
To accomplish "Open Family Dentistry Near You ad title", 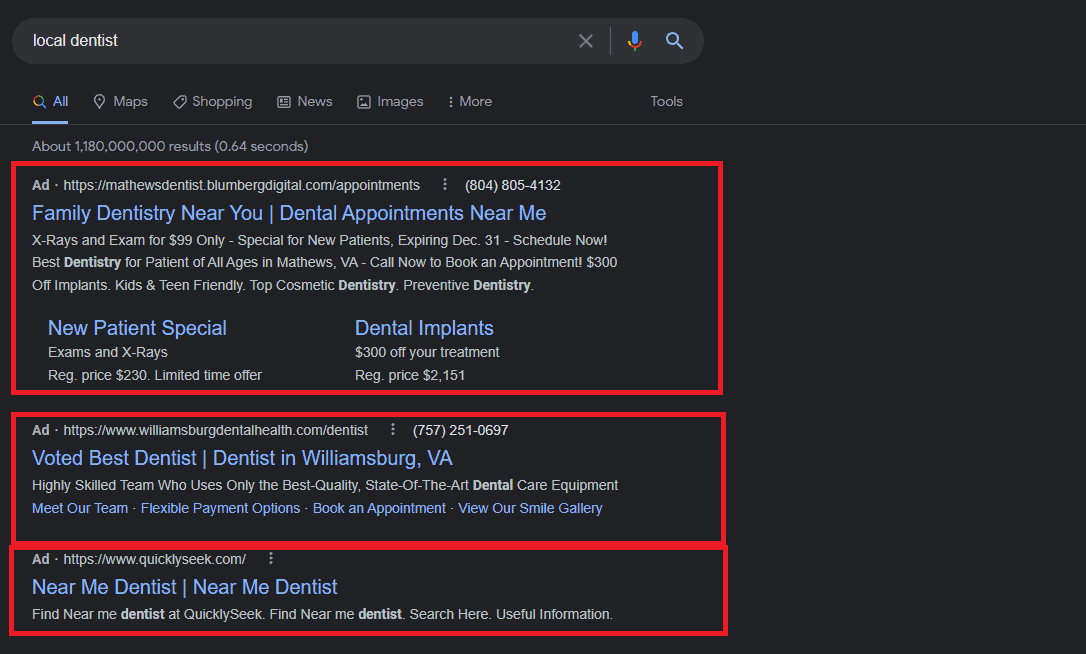I will (x=289, y=213).
